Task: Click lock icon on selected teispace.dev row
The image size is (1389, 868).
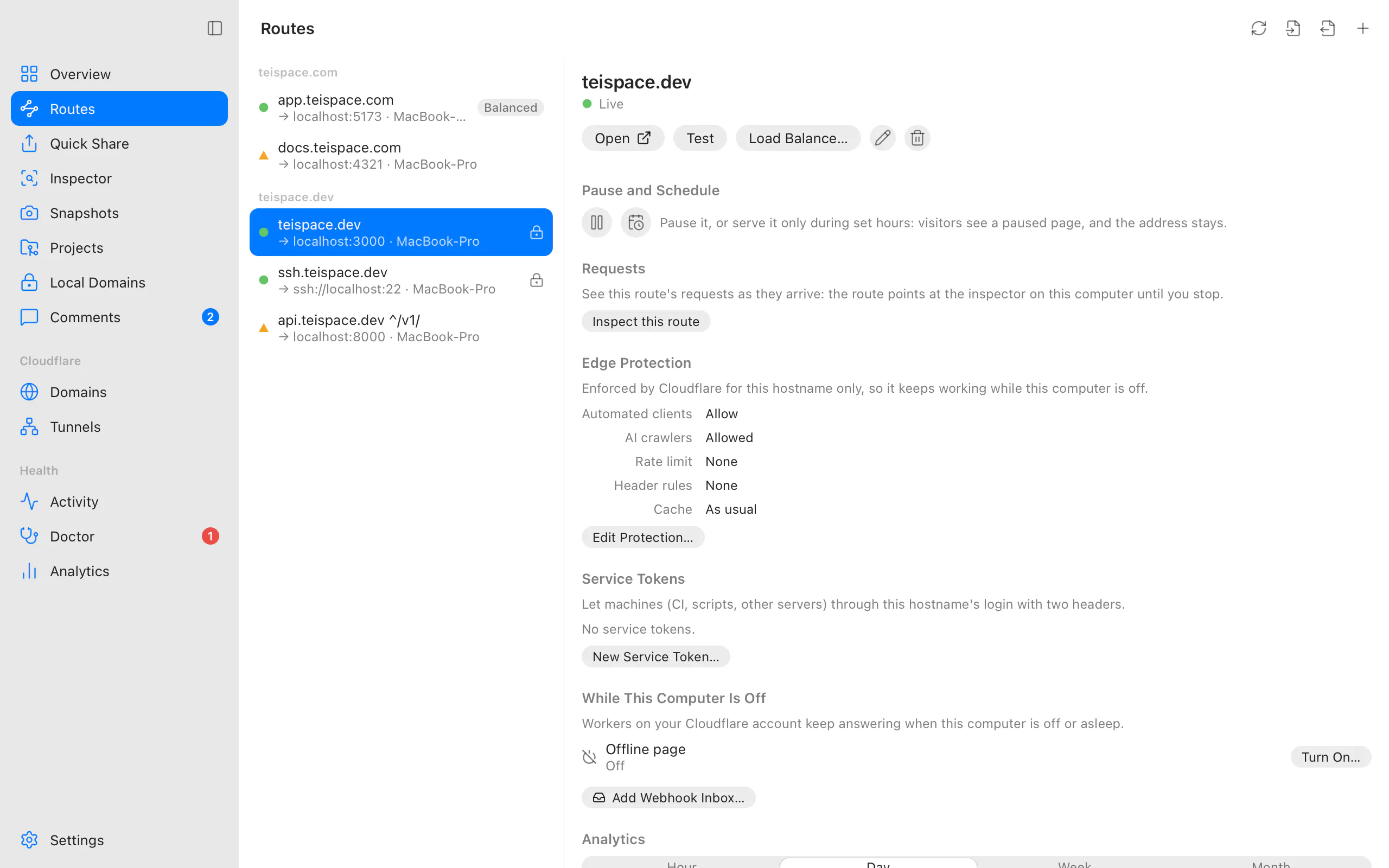Action: [x=536, y=233]
